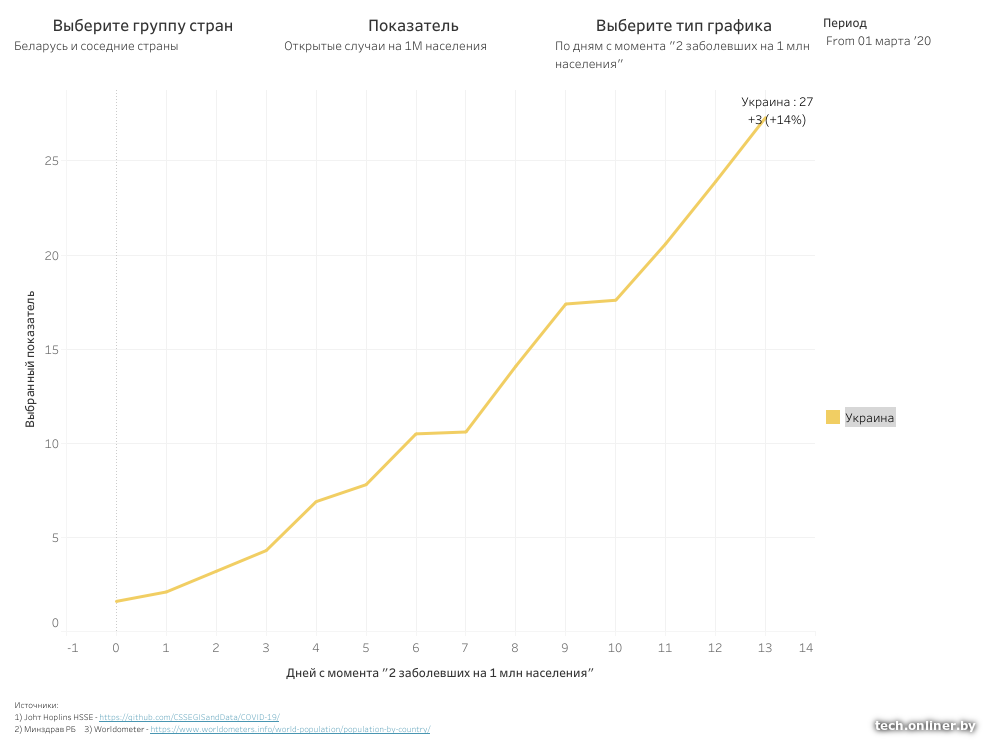This screenshot has height=749, width=999.
Task: Click the Ukraine line point at day 9
Action: (566, 304)
